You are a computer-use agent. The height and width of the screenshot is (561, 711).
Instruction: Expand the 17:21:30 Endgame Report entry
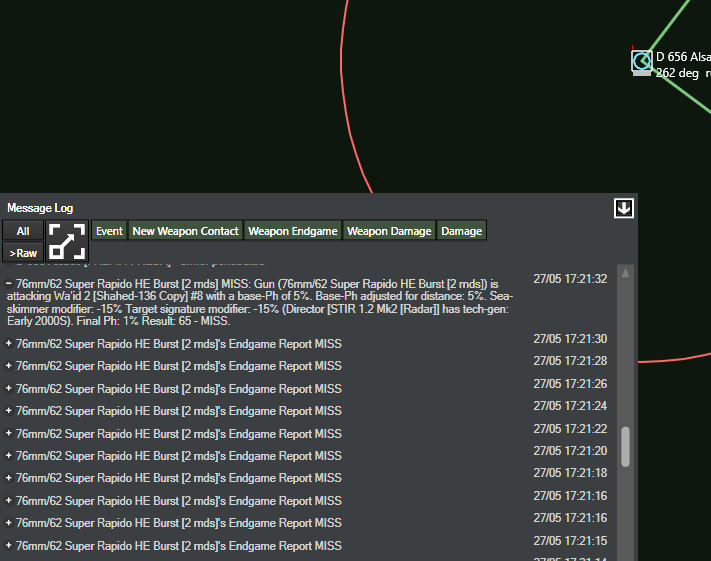click(8, 343)
